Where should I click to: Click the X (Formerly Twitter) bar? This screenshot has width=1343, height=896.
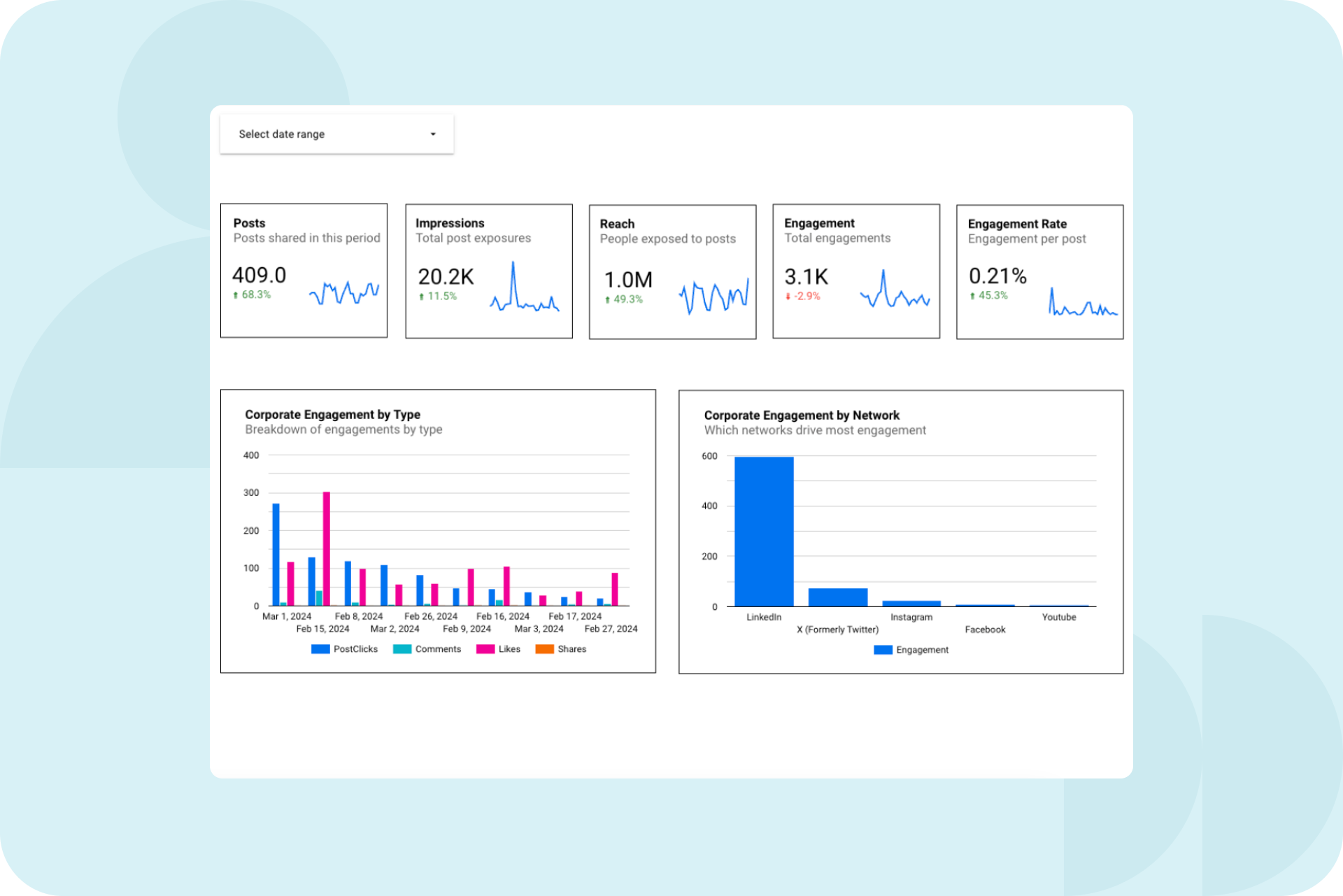point(837,597)
